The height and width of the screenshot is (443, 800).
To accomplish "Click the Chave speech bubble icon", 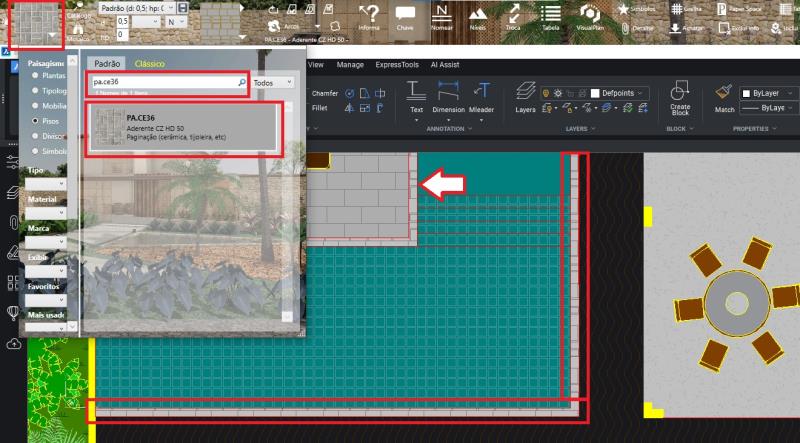I will pyautogui.click(x=405, y=15).
